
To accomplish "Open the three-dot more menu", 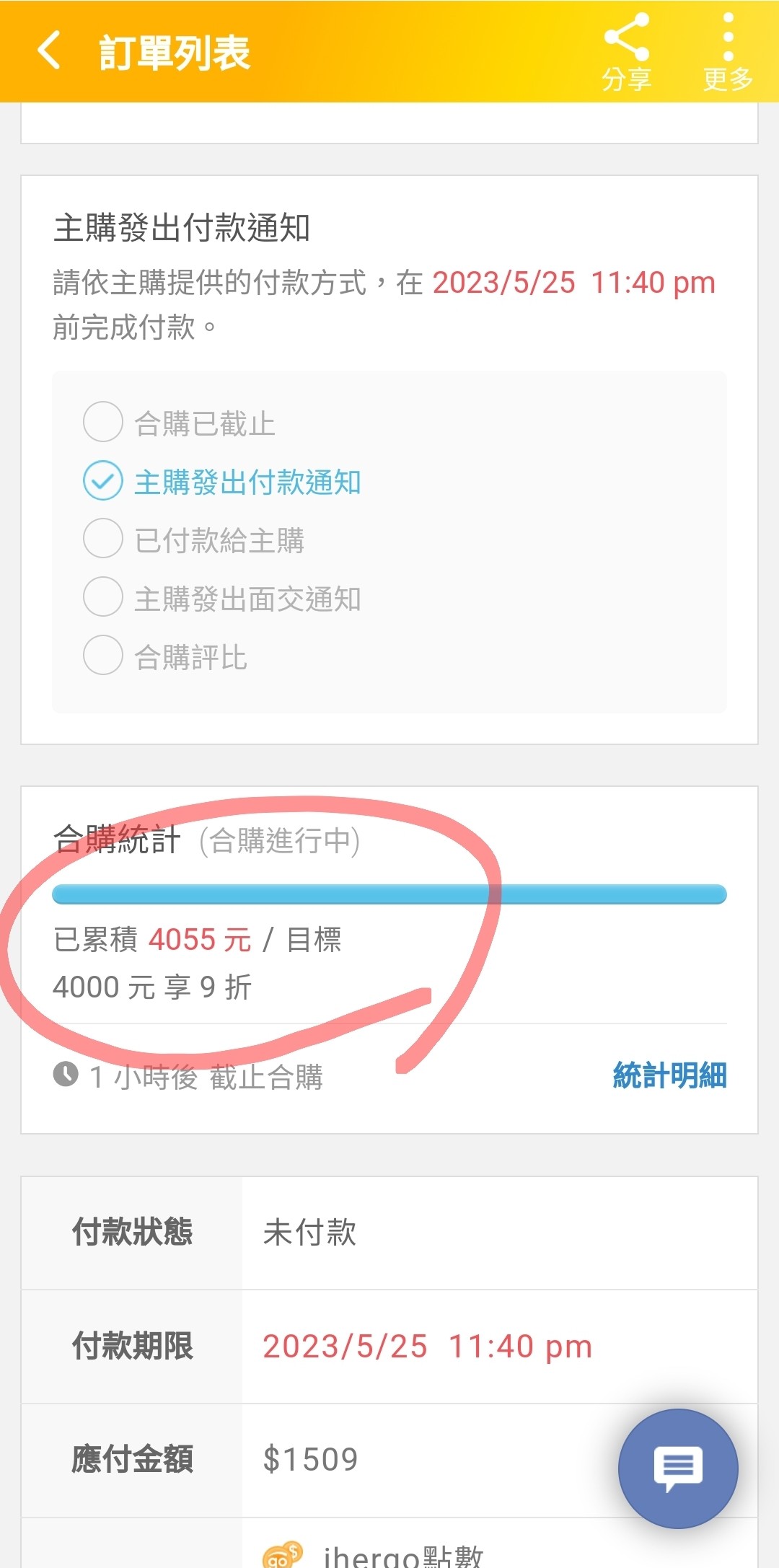I will pos(728,37).
